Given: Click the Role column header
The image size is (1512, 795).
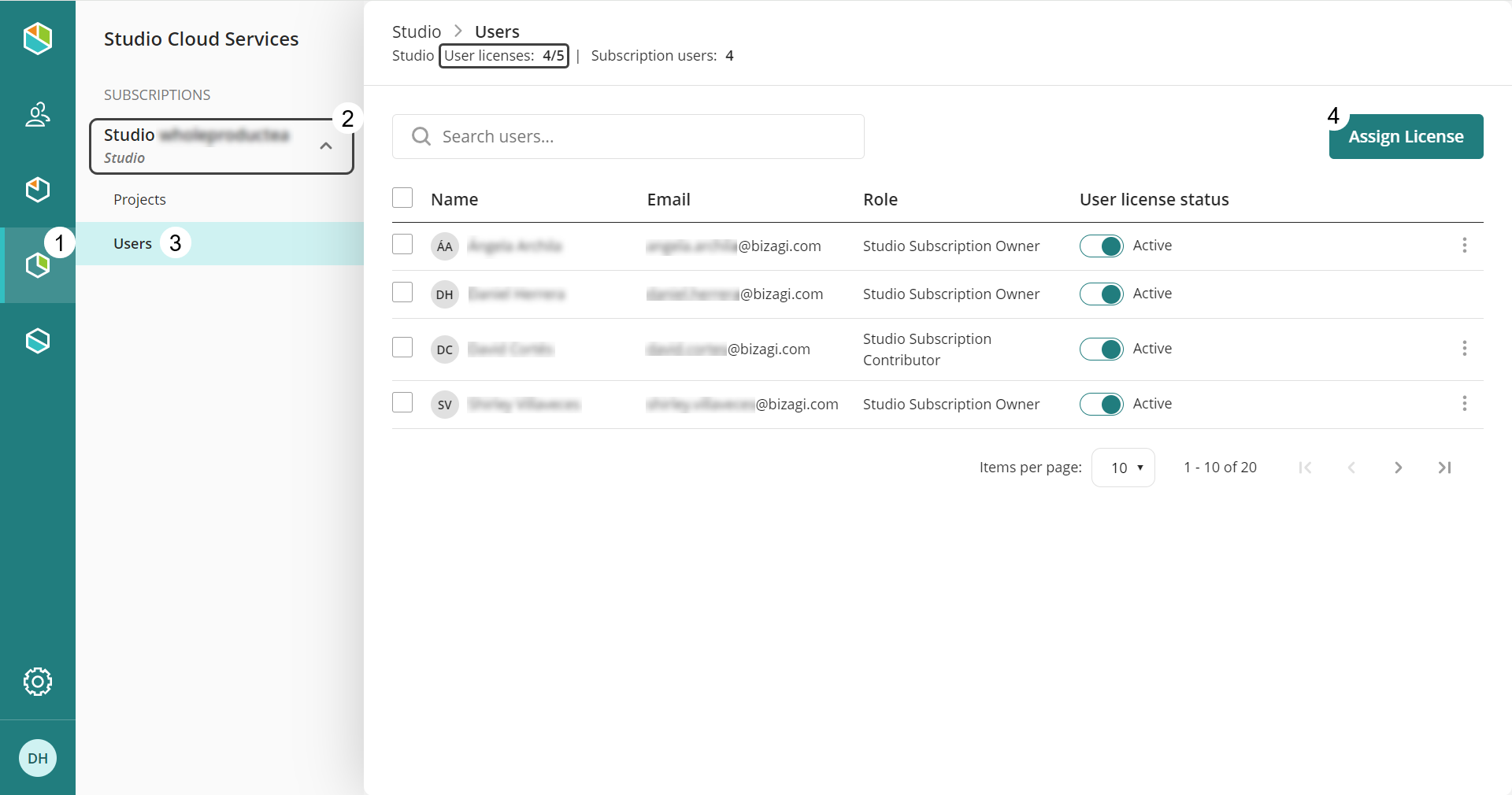Looking at the screenshot, I should (880, 199).
